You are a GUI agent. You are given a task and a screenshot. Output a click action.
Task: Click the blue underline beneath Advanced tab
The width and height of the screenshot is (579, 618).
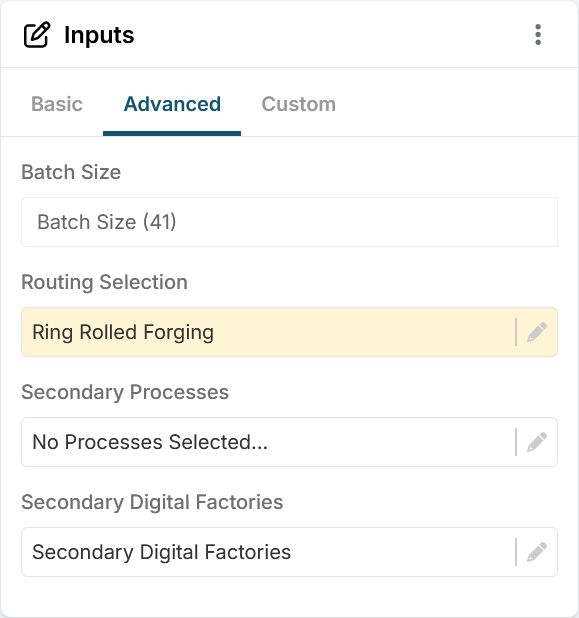click(x=172, y=134)
